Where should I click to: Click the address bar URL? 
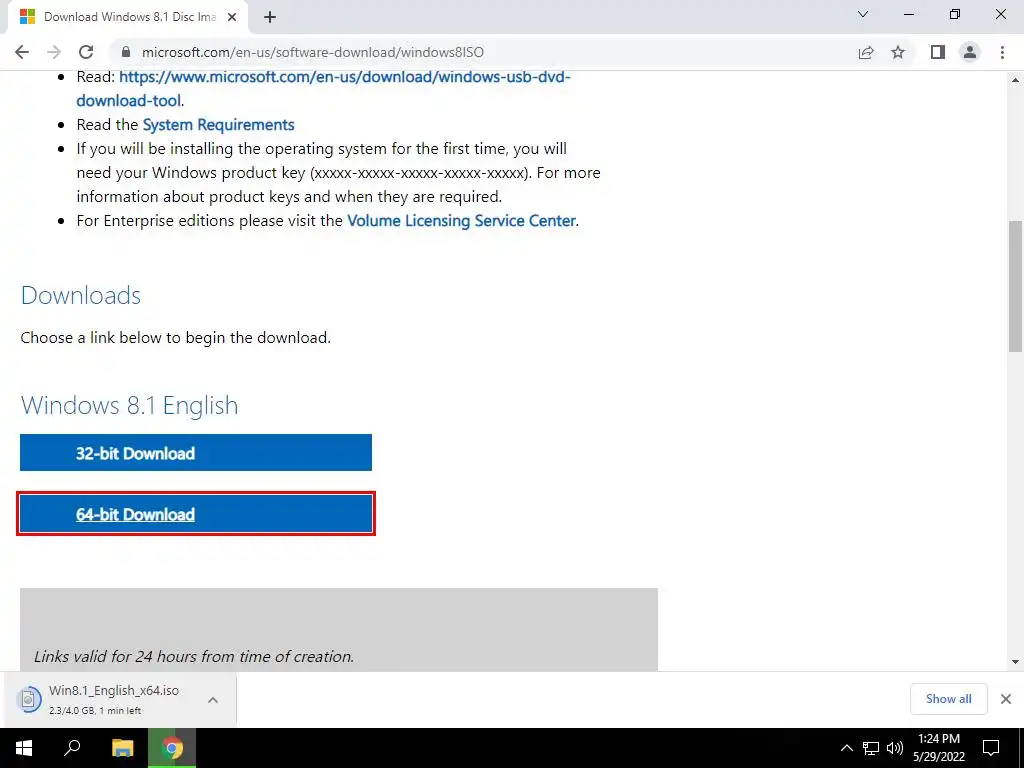(x=313, y=52)
